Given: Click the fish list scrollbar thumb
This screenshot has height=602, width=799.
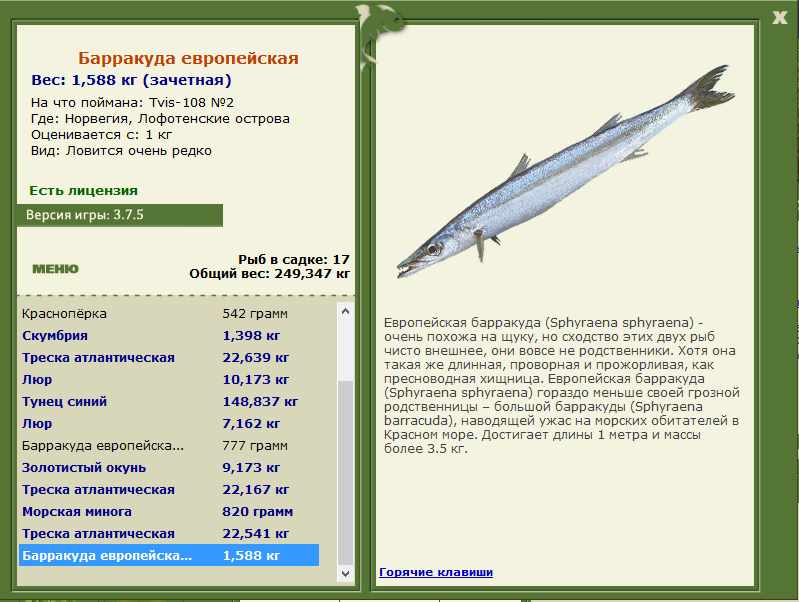Looking at the screenshot, I should click(x=345, y=473).
